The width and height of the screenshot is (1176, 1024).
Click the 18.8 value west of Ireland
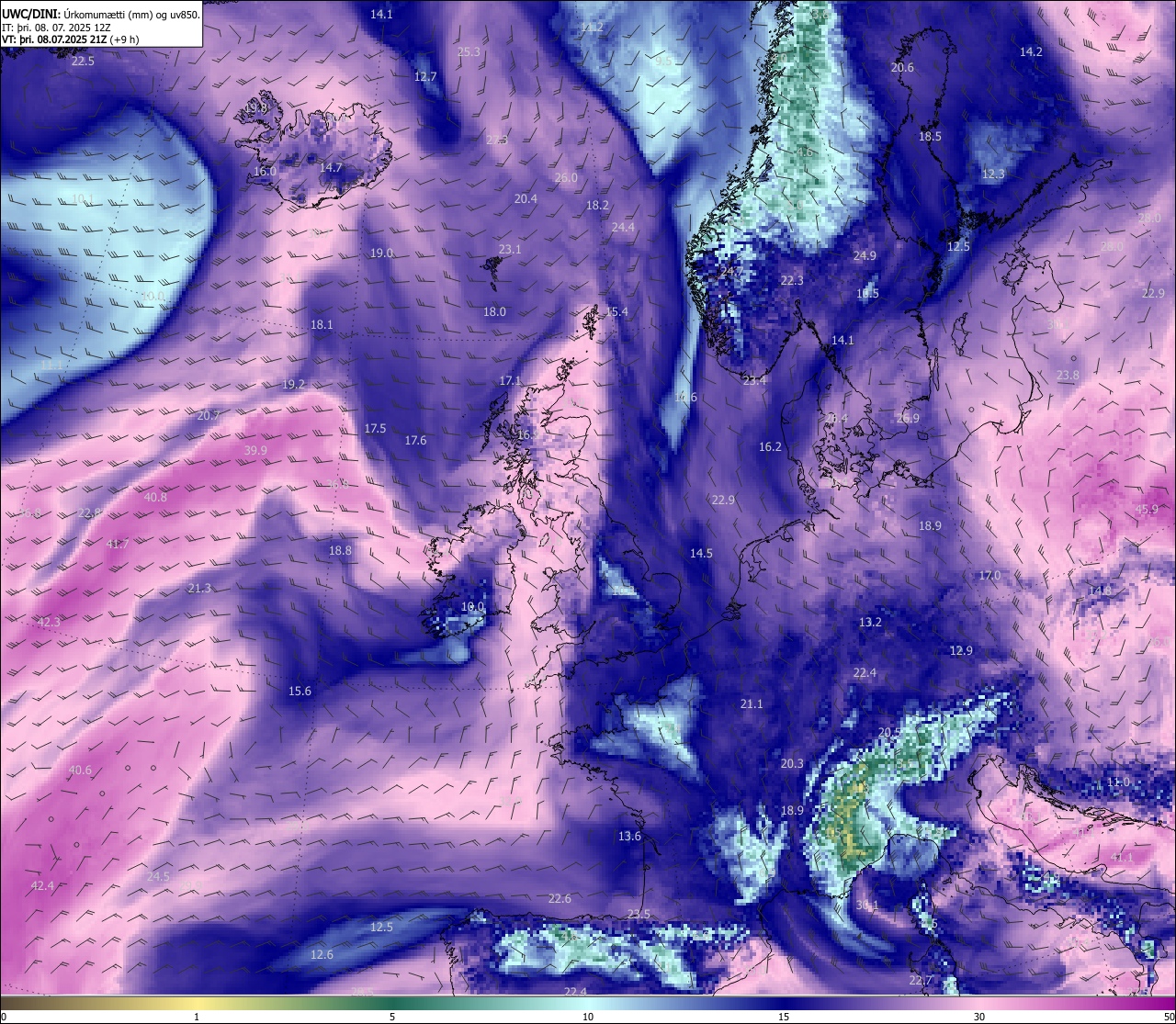[x=340, y=551]
